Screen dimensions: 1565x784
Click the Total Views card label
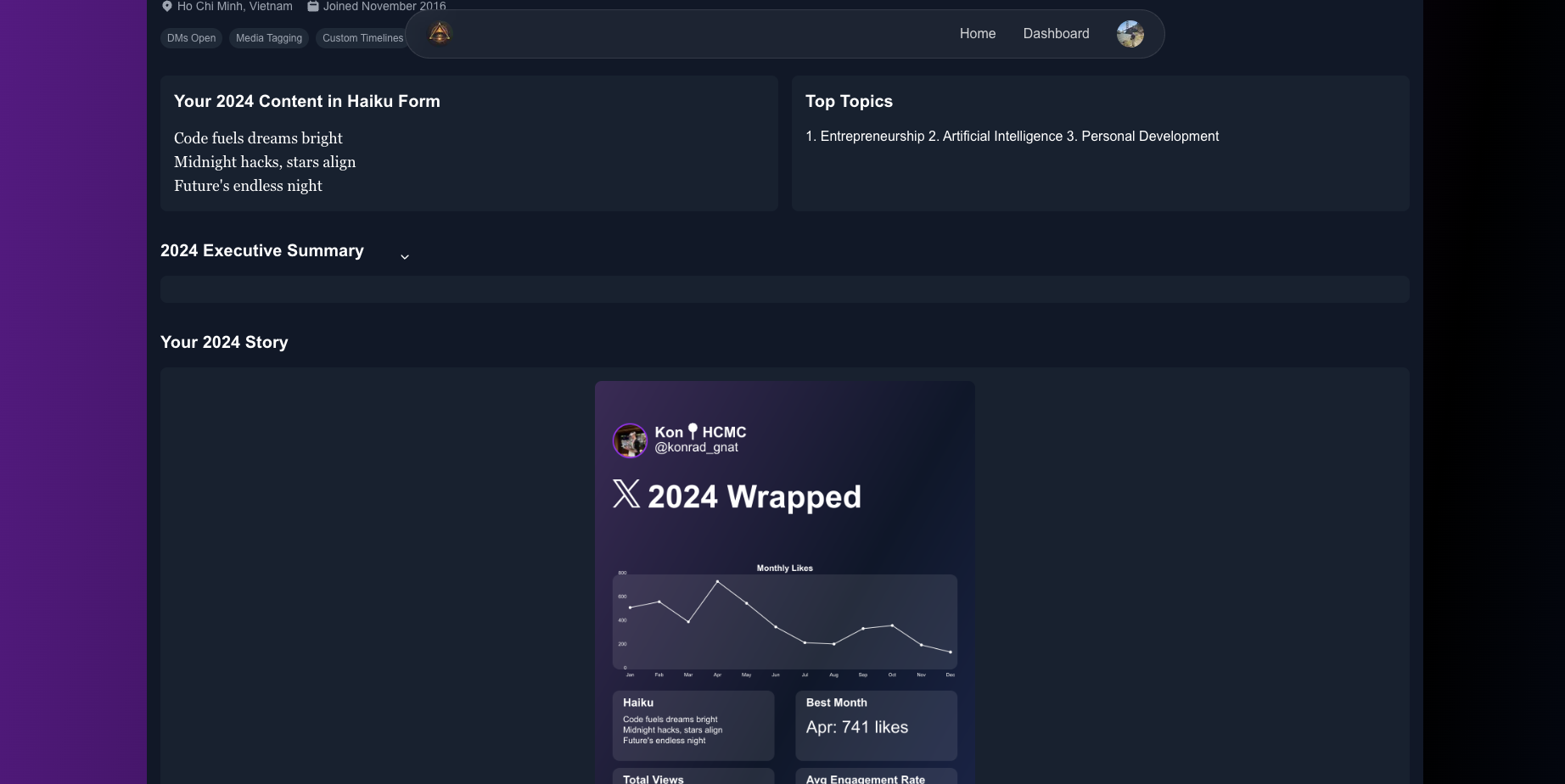(x=653, y=779)
